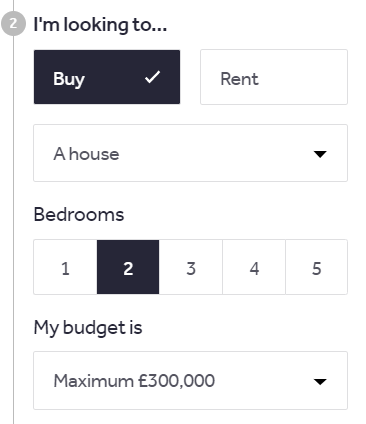This screenshot has width=366, height=424.
Task: Click the Buy label text
Action: (x=69, y=80)
